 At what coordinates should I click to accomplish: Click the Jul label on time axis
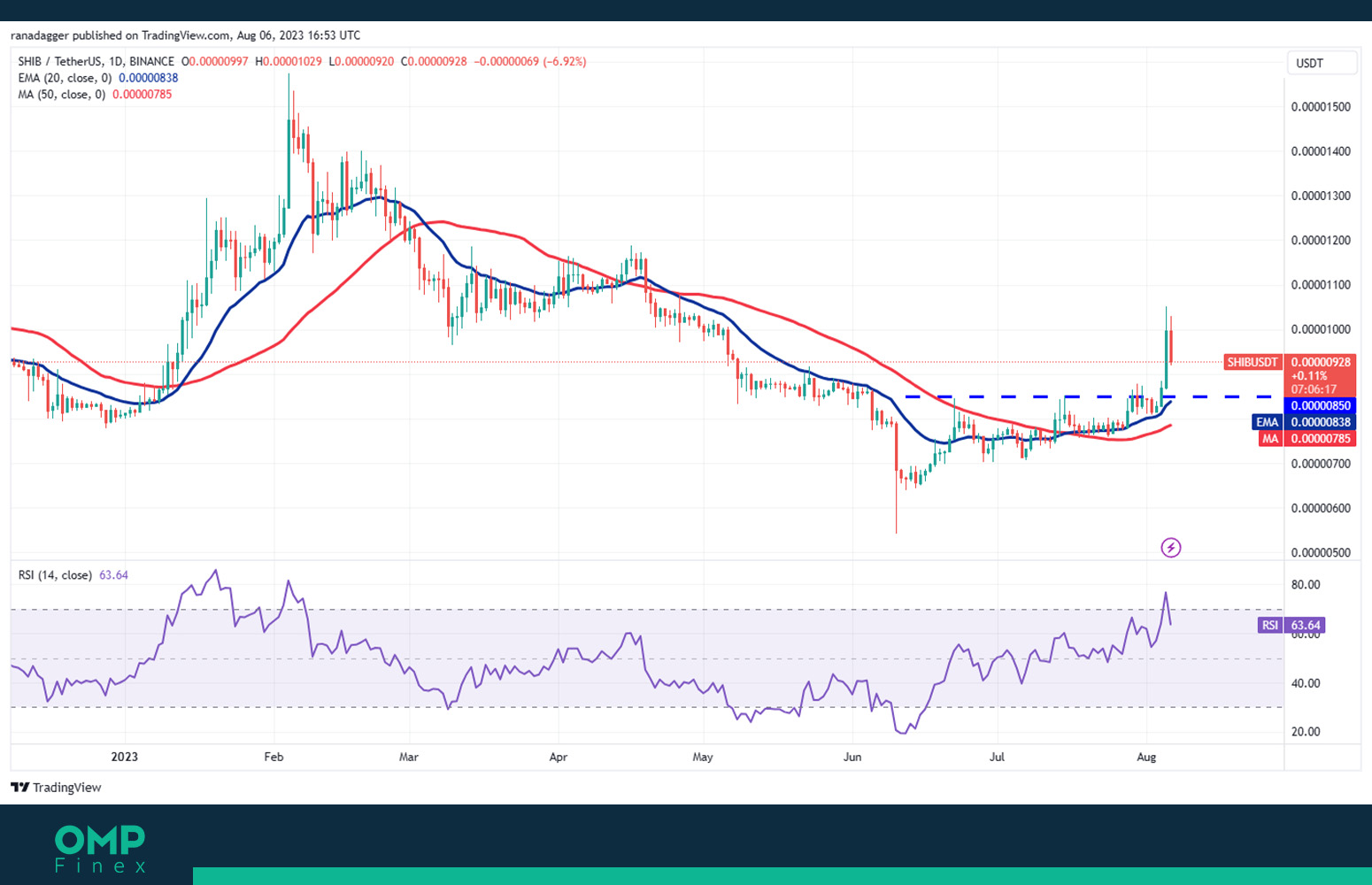coord(997,757)
